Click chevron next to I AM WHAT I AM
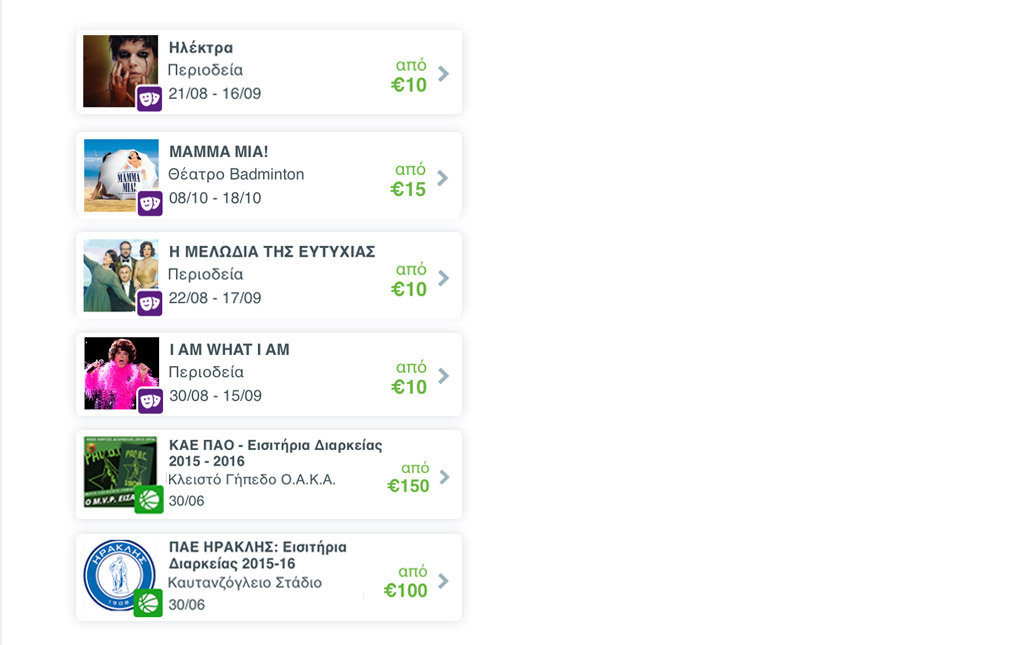Viewport: 1017px width, 645px height. 444,376
